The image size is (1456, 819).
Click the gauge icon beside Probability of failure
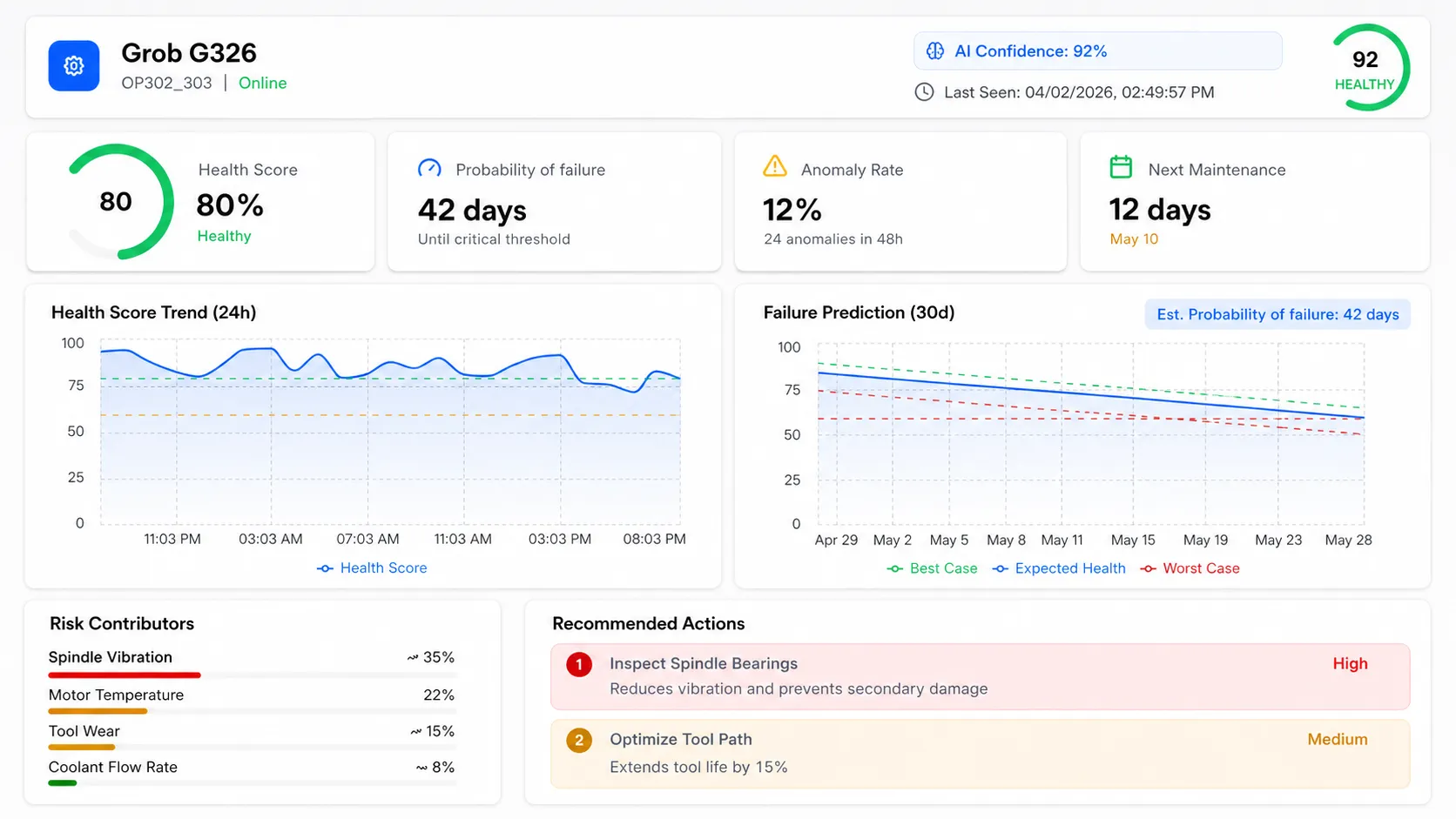[429, 169]
